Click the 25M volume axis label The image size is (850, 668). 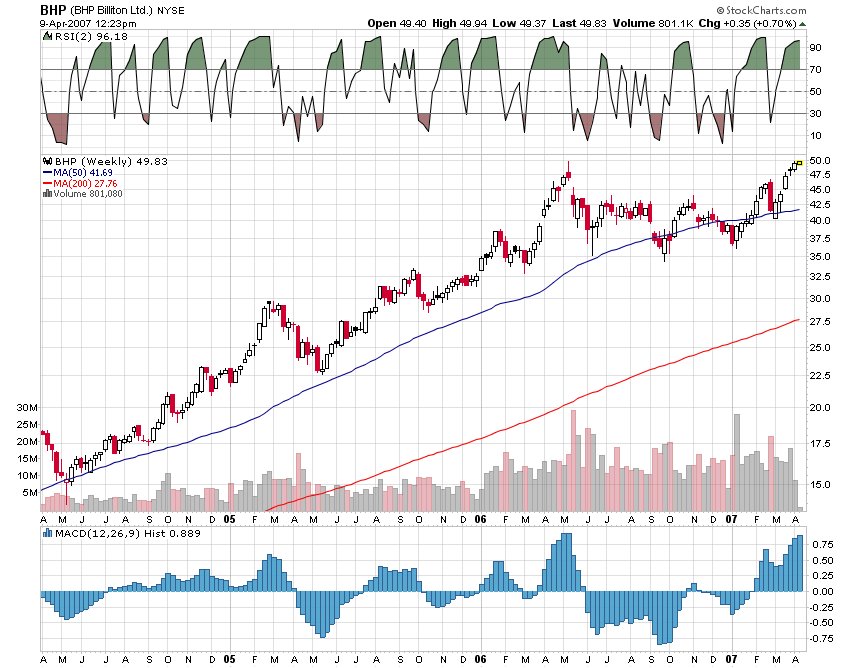tap(27, 425)
